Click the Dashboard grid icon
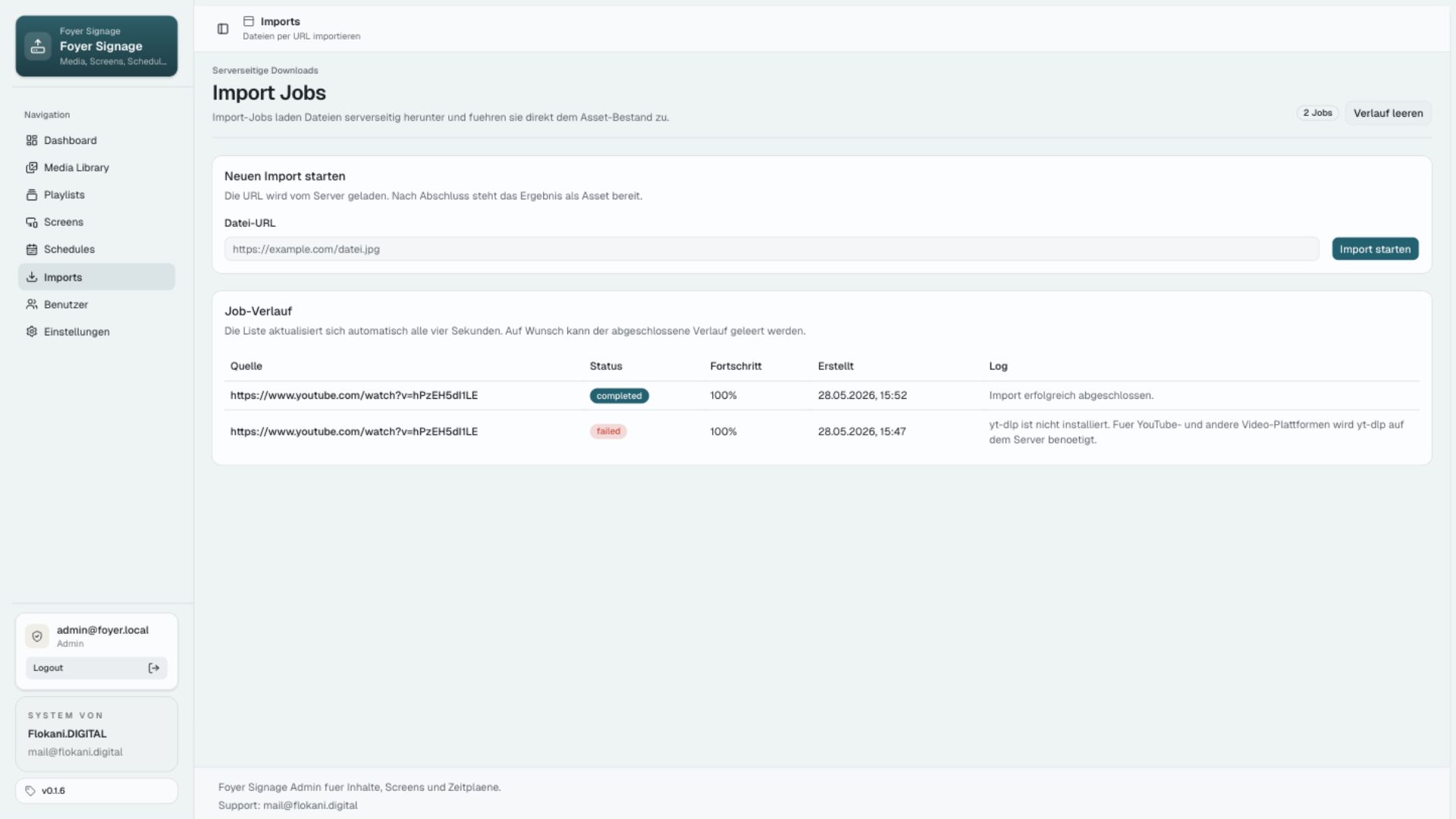The width and height of the screenshot is (1456, 819). pyautogui.click(x=32, y=140)
